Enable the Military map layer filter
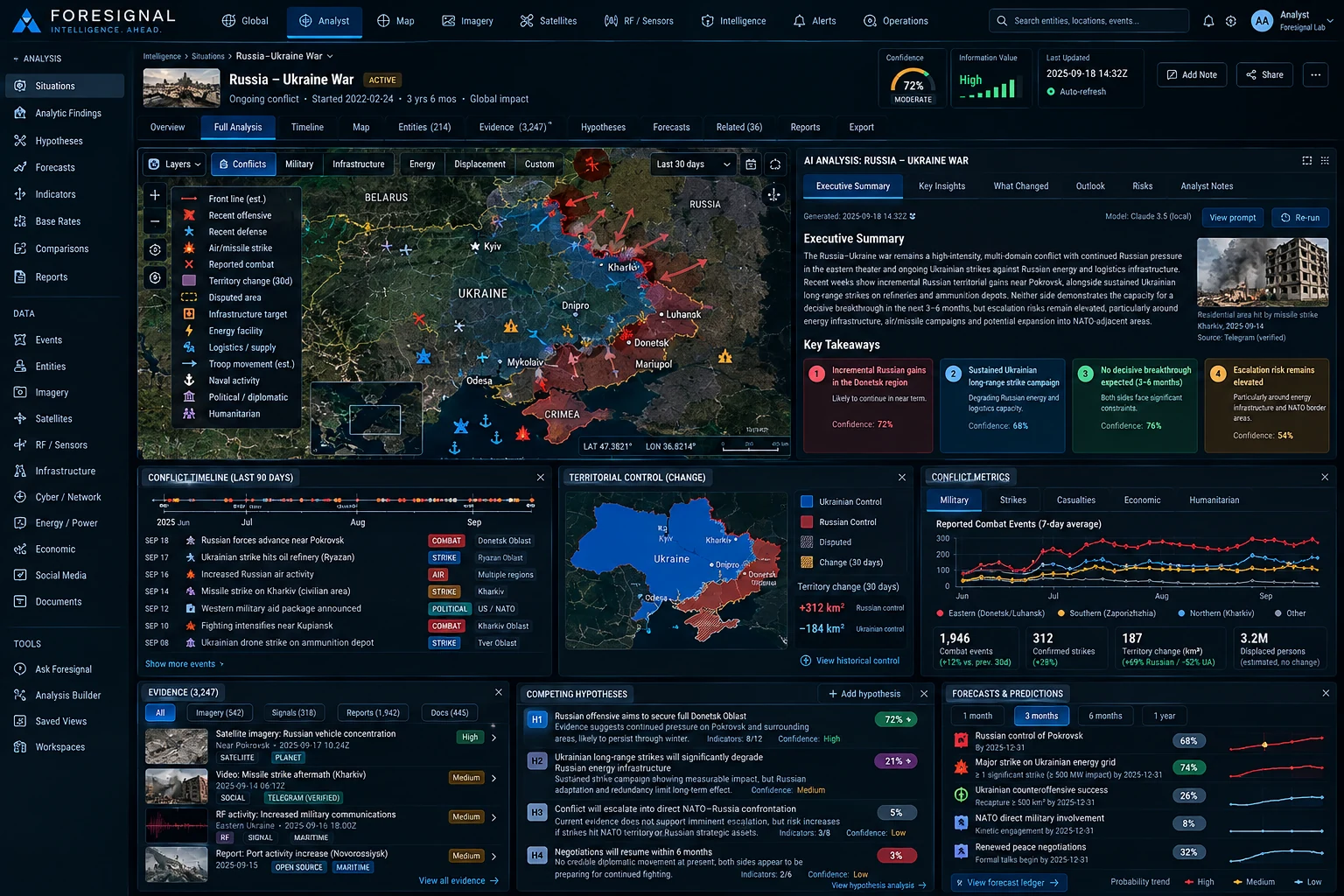 click(x=298, y=164)
